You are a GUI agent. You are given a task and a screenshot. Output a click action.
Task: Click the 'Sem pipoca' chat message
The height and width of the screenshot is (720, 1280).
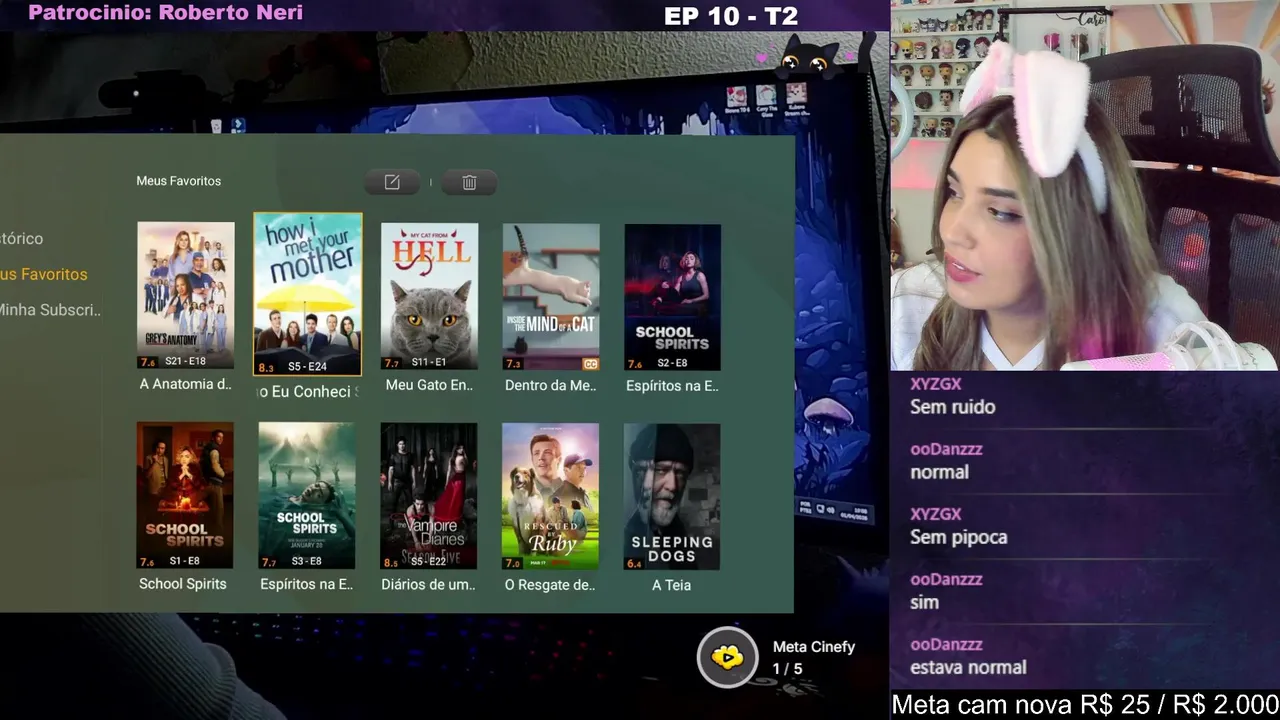point(958,537)
